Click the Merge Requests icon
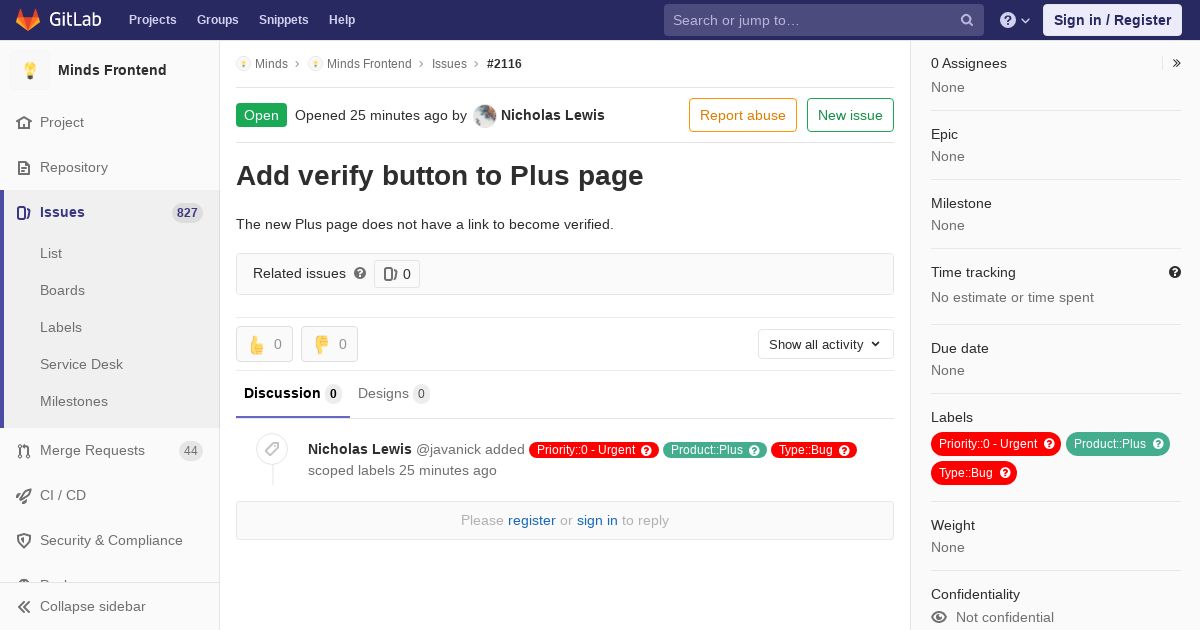This screenshot has height=630, width=1200. (x=24, y=450)
